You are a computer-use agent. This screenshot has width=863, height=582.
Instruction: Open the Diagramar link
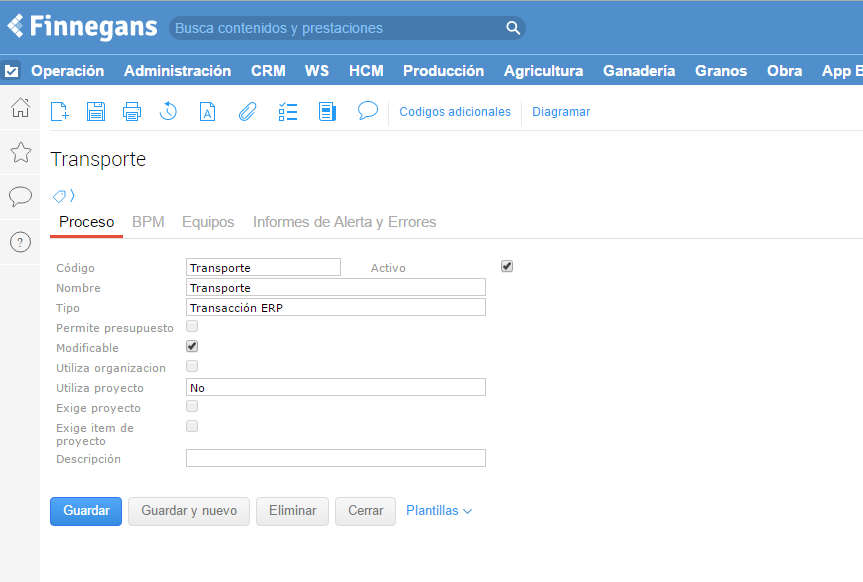pos(561,112)
